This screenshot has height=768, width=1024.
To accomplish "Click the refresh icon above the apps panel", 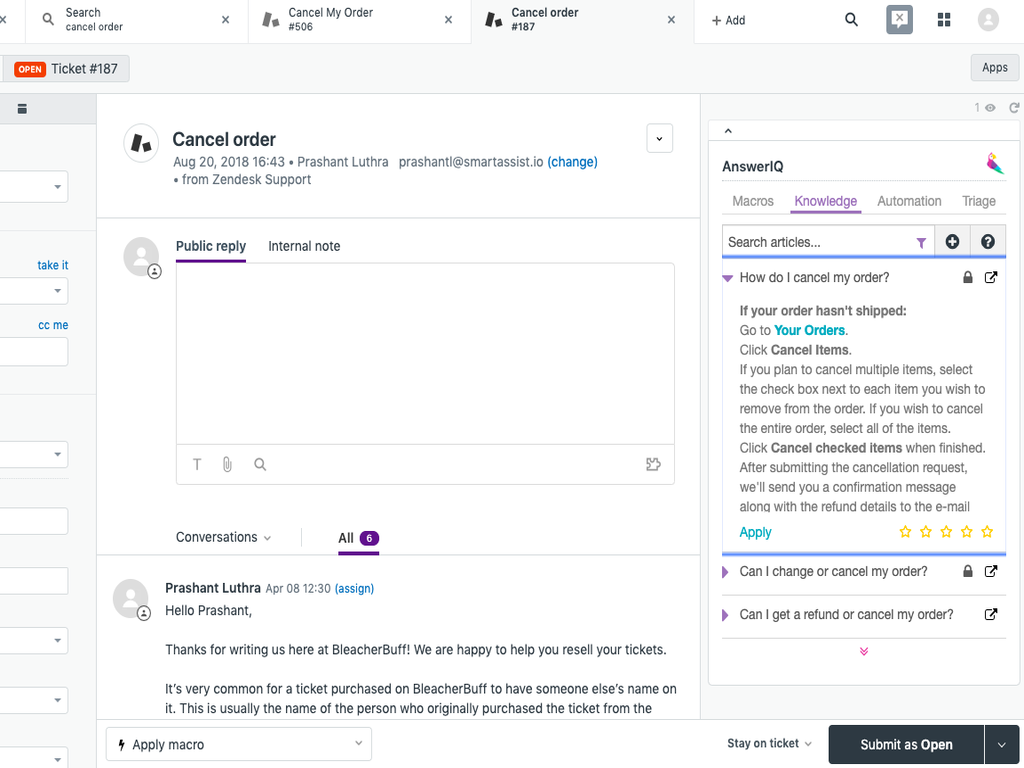I will click(1014, 108).
